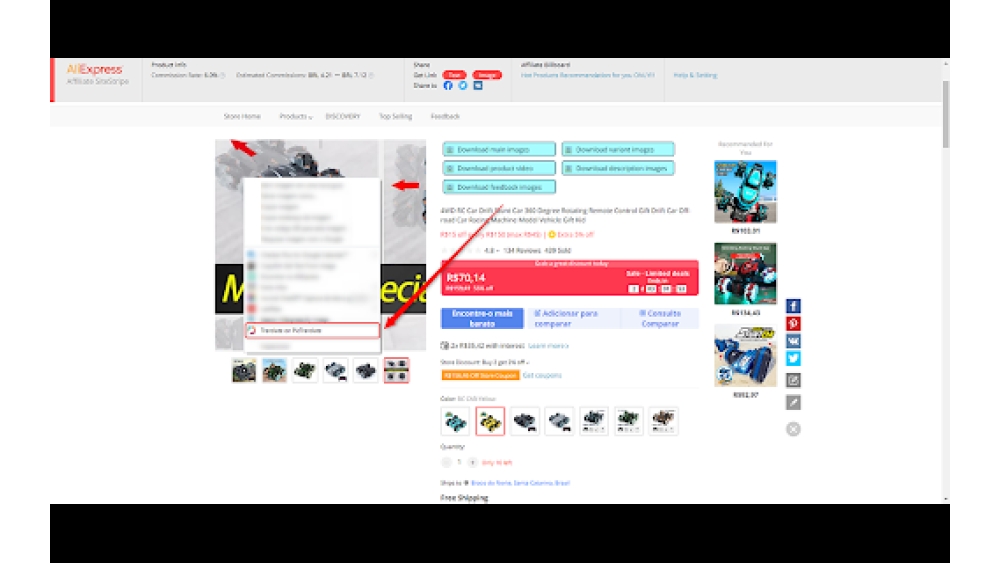The width and height of the screenshot is (1000, 563).
Task: Open fourth gallery thumbnail
Action: click(335, 370)
